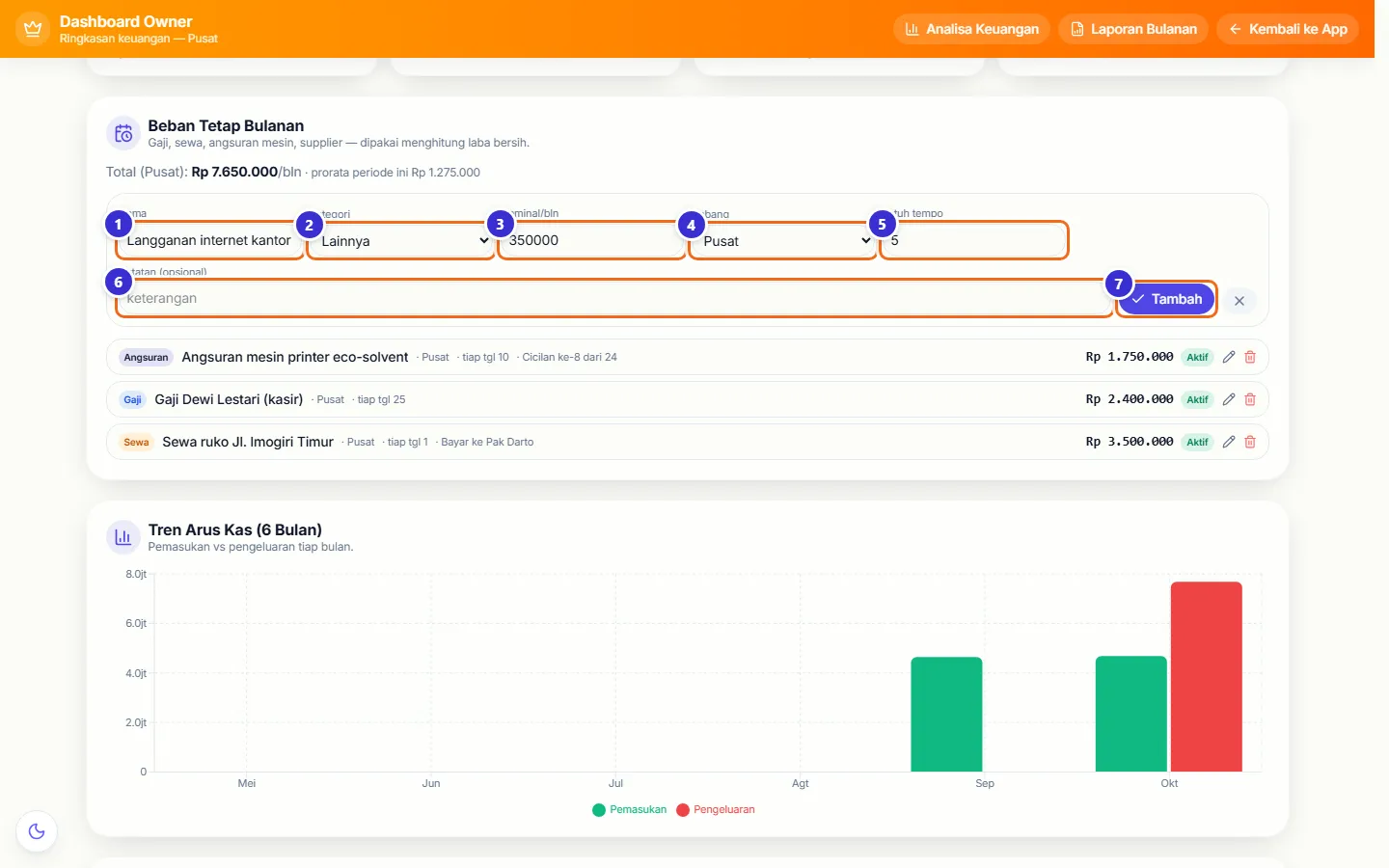The image size is (1389, 868).
Task: Click the Sewa category badge
Action: (x=136, y=442)
